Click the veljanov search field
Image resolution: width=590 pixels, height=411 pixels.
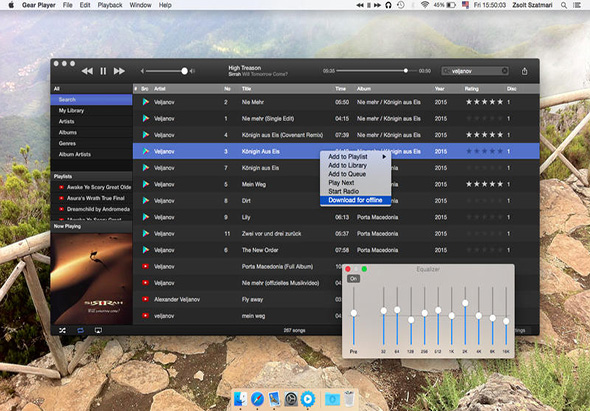475,71
